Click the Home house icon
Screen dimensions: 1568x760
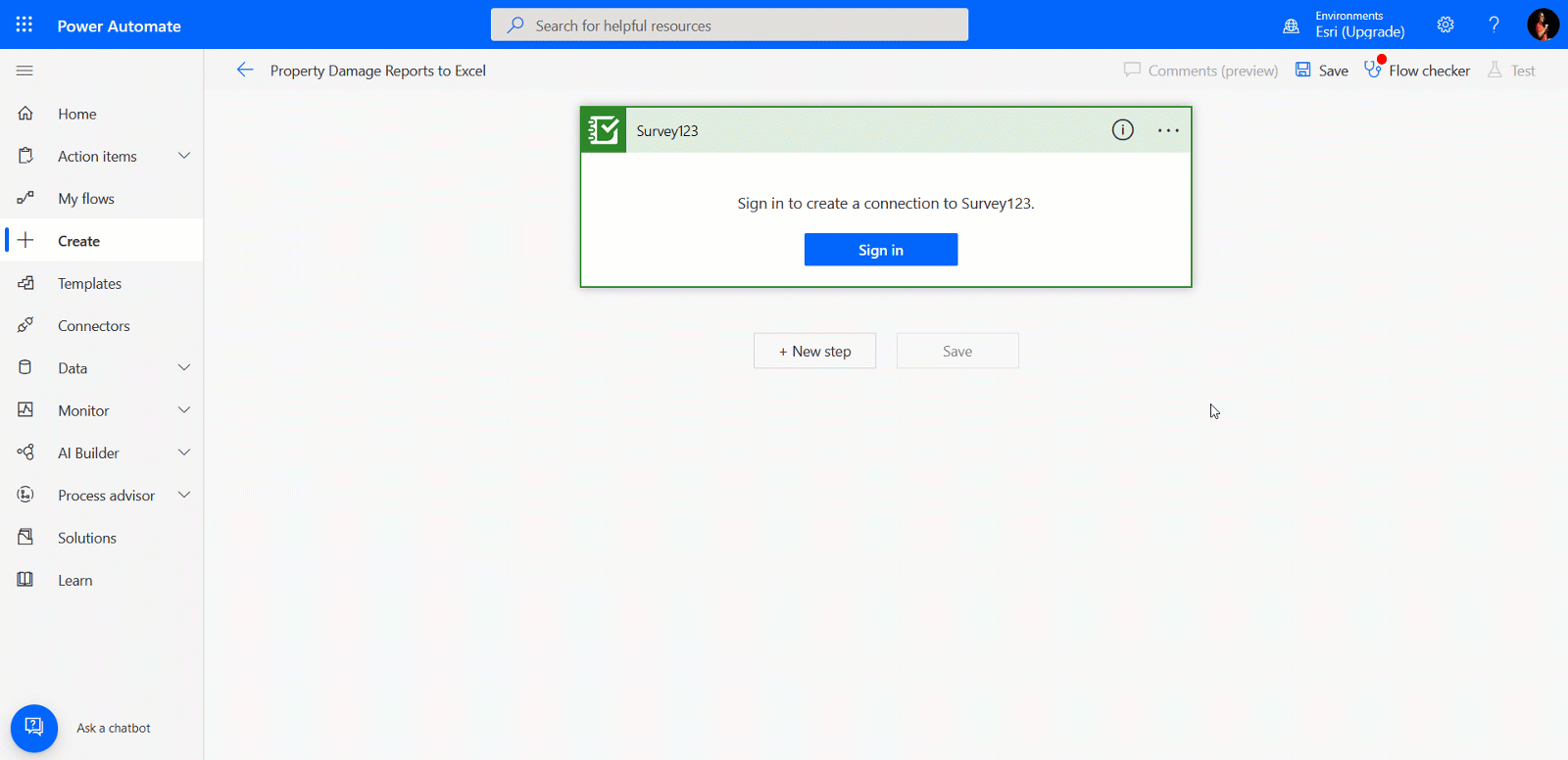(25, 114)
